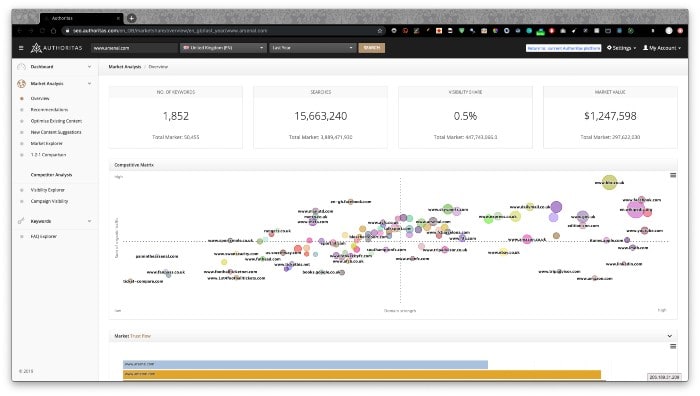
Task: Open the Settings menu
Action: click(x=621, y=48)
